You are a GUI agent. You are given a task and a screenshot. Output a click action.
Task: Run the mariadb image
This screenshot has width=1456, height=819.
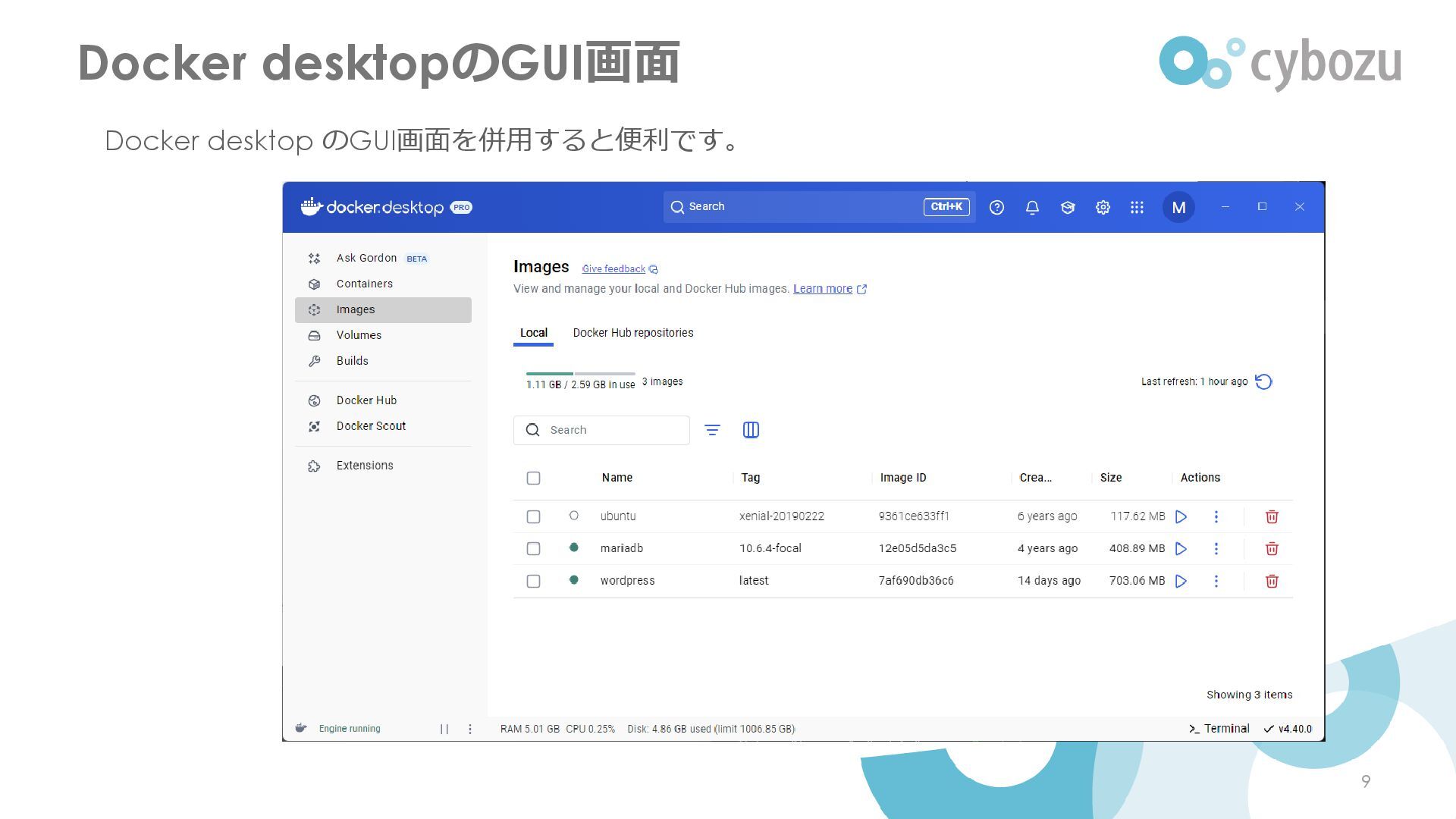coord(1181,548)
